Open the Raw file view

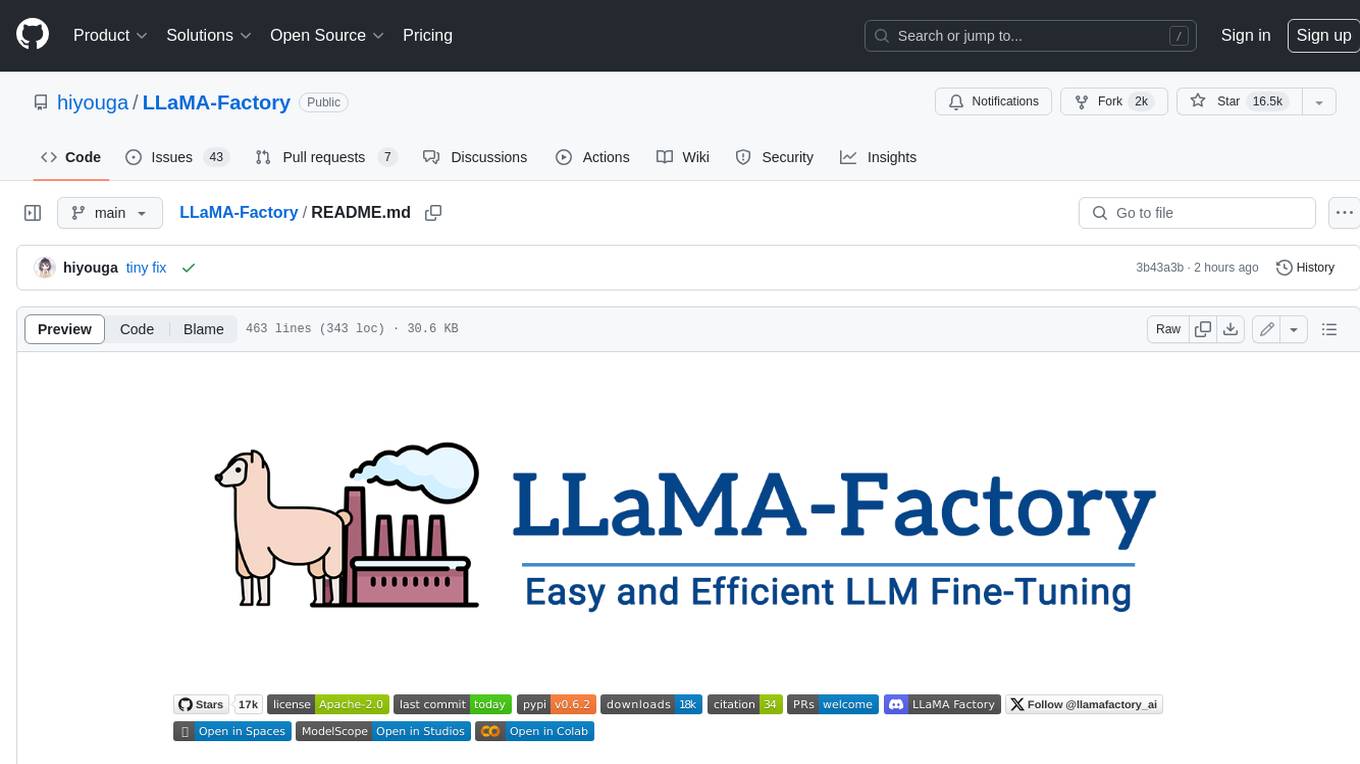[1168, 329]
